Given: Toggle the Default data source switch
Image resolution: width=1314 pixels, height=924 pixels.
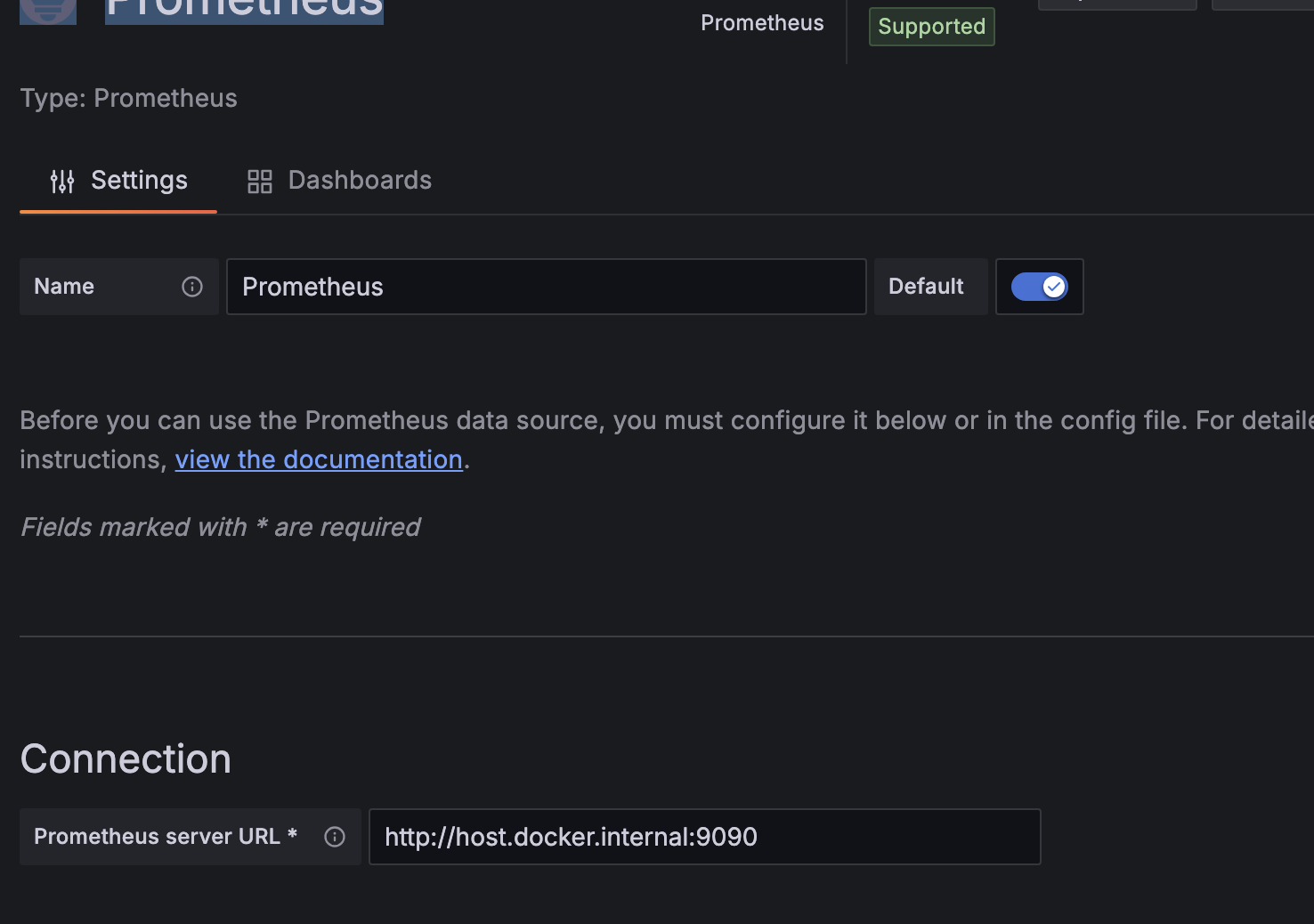Looking at the screenshot, I should (x=1039, y=287).
